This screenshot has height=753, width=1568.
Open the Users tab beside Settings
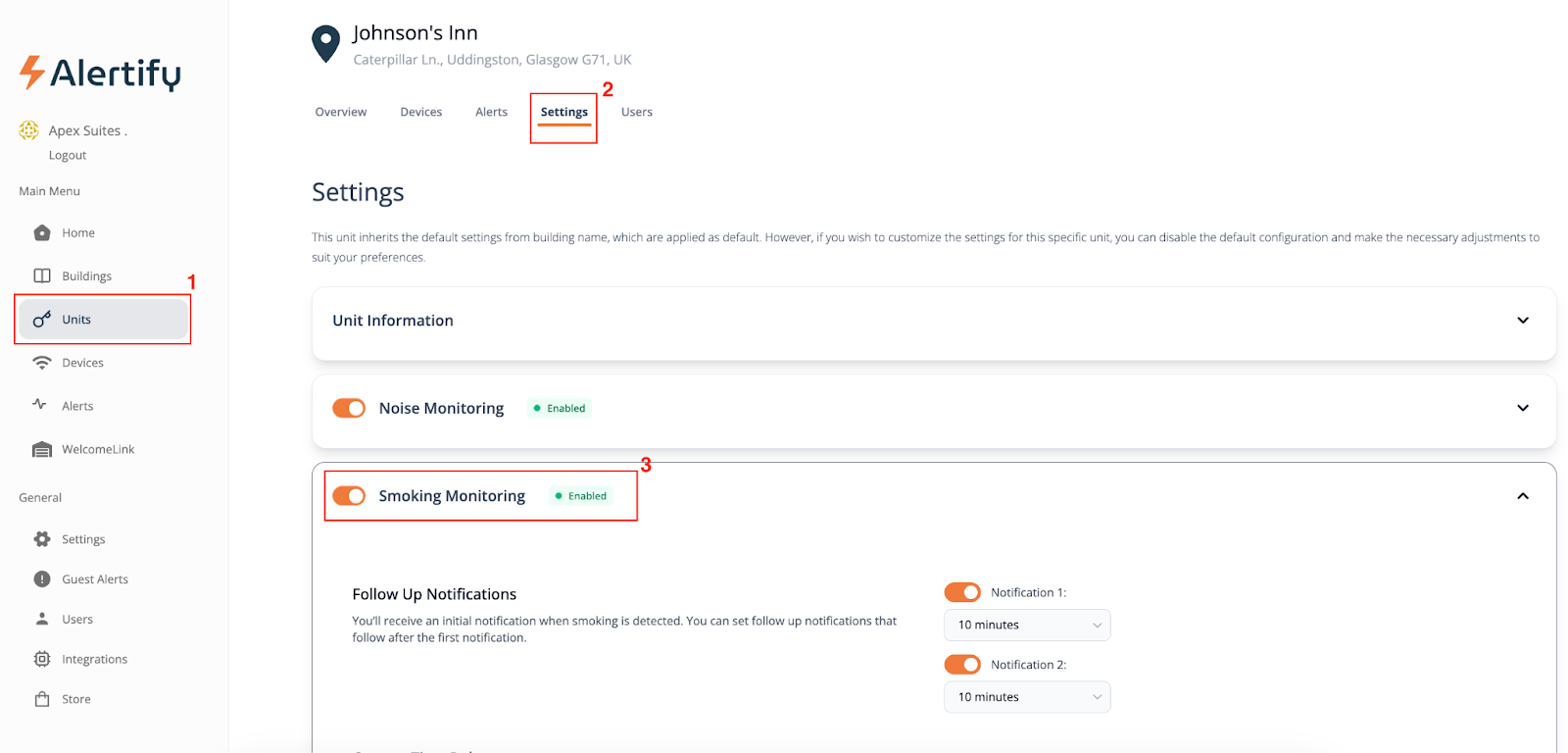(636, 112)
